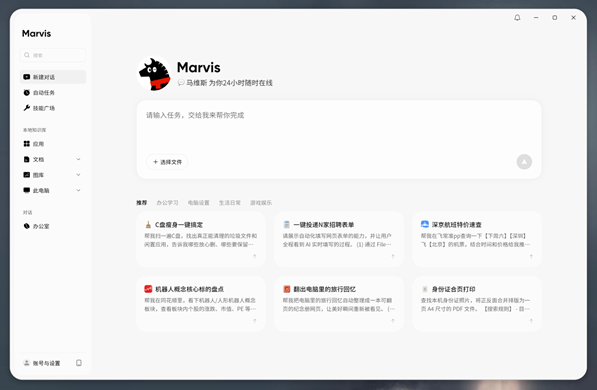Minimize the Marvis window
This screenshot has height=390, width=597.
click(536, 18)
